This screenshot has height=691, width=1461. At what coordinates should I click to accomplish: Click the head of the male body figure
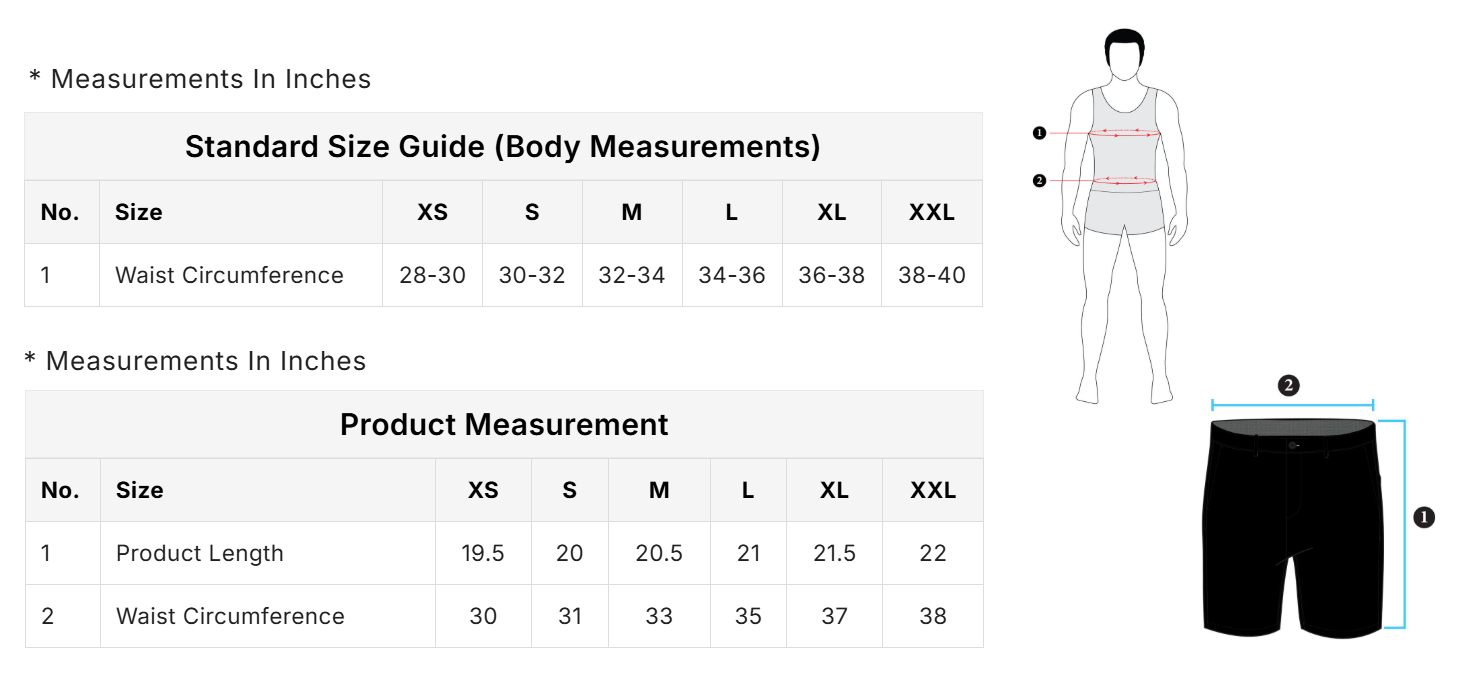pos(1125,55)
